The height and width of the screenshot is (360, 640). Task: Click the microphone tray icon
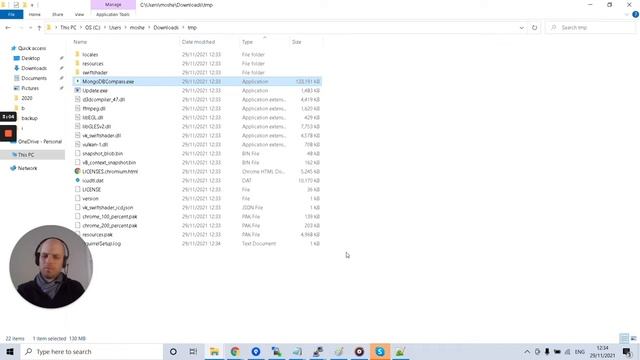547,351
